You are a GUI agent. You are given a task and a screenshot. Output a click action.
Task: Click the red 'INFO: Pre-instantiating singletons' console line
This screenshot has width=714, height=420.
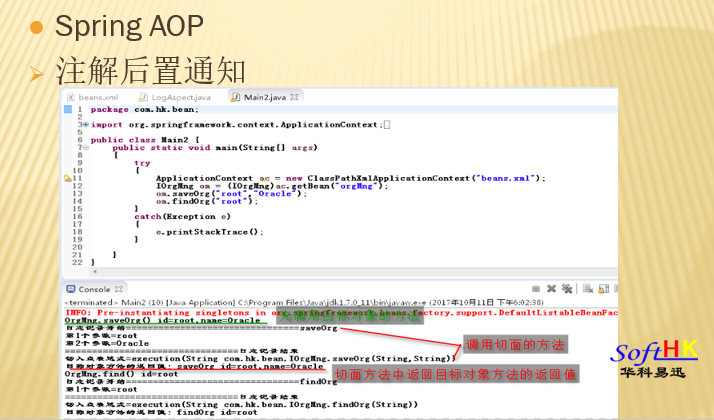(x=342, y=312)
